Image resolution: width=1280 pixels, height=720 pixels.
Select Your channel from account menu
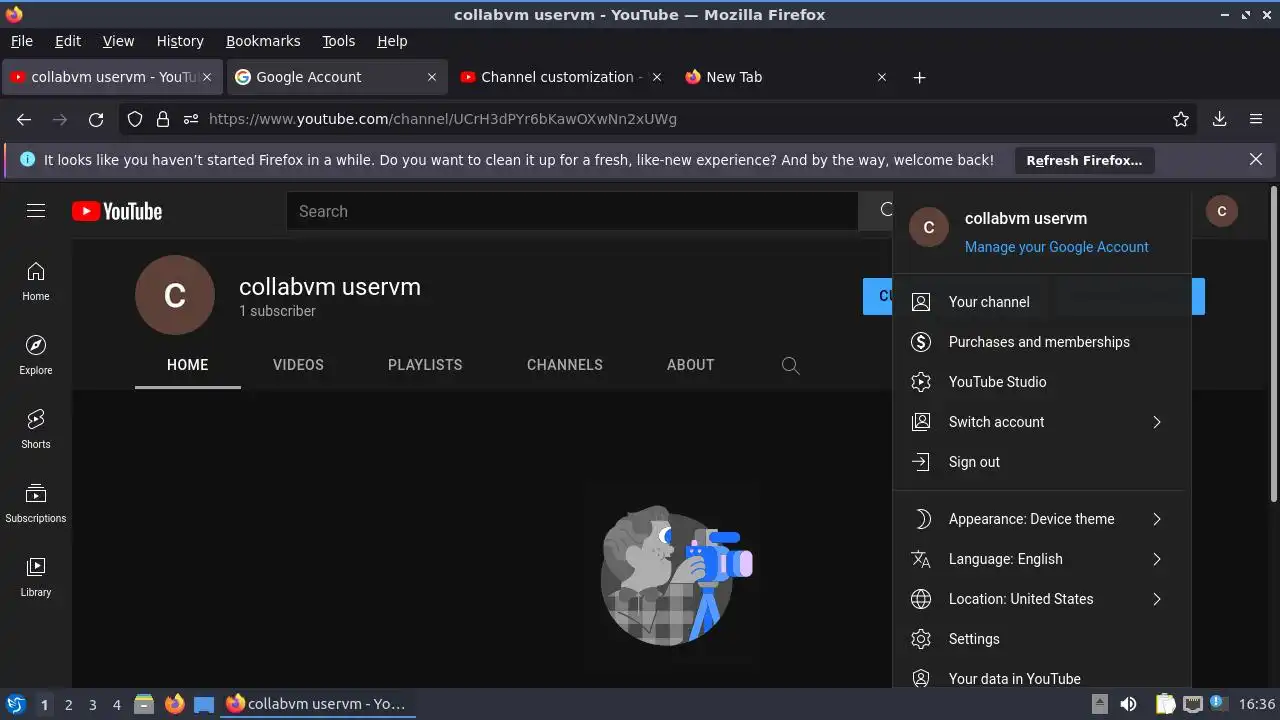(1041, 302)
